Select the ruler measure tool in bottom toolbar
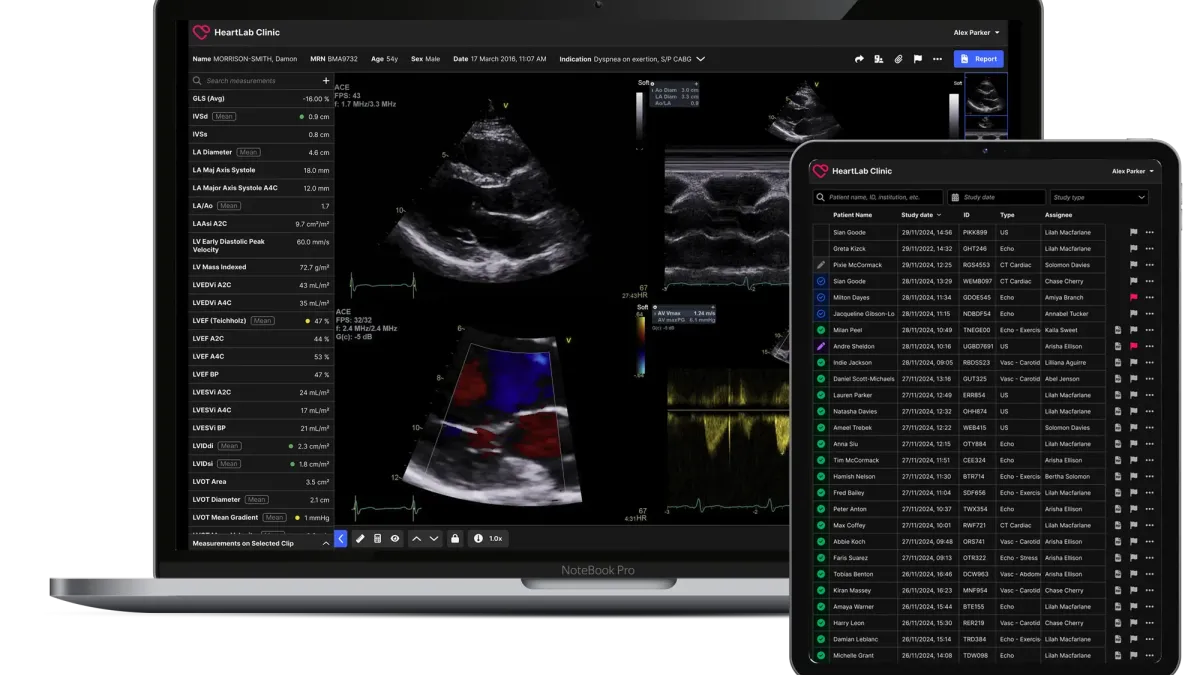Viewport: 1200px width, 675px height. pyautogui.click(x=360, y=538)
